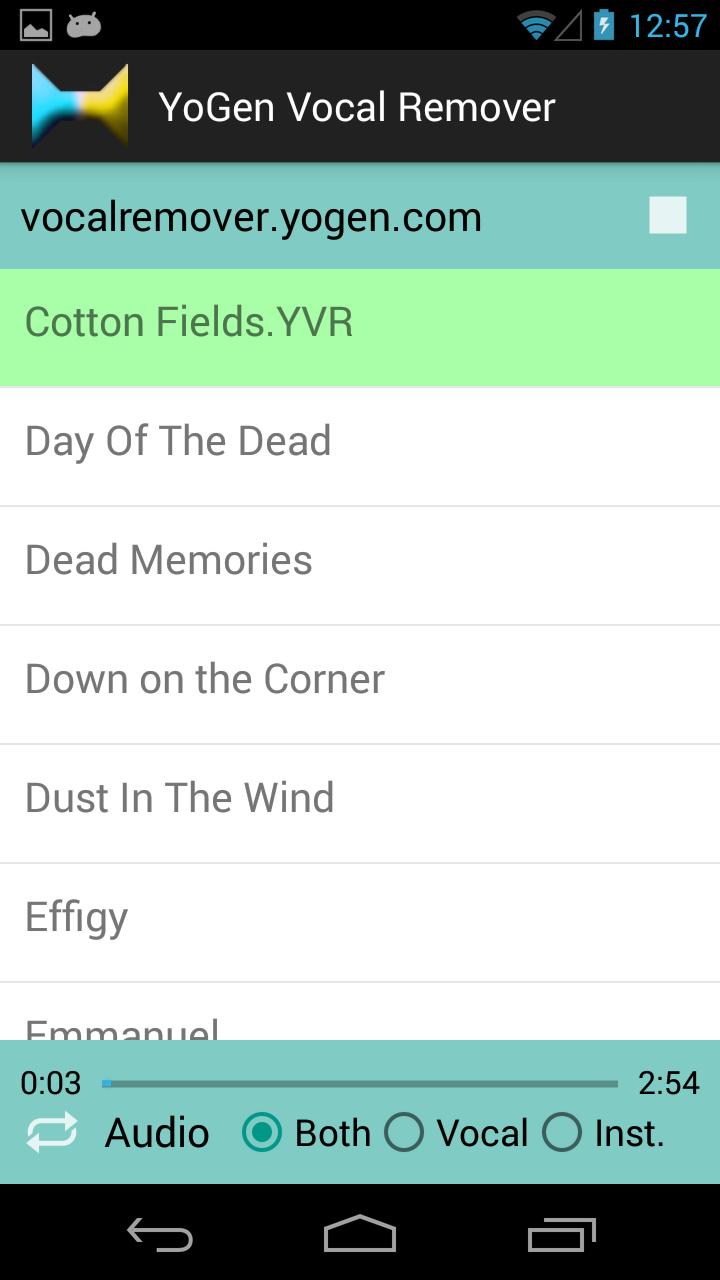Select the Both audio radio button
This screenshot has width=720, height=1280.
pyautogui.click(x=262, y=1133)
